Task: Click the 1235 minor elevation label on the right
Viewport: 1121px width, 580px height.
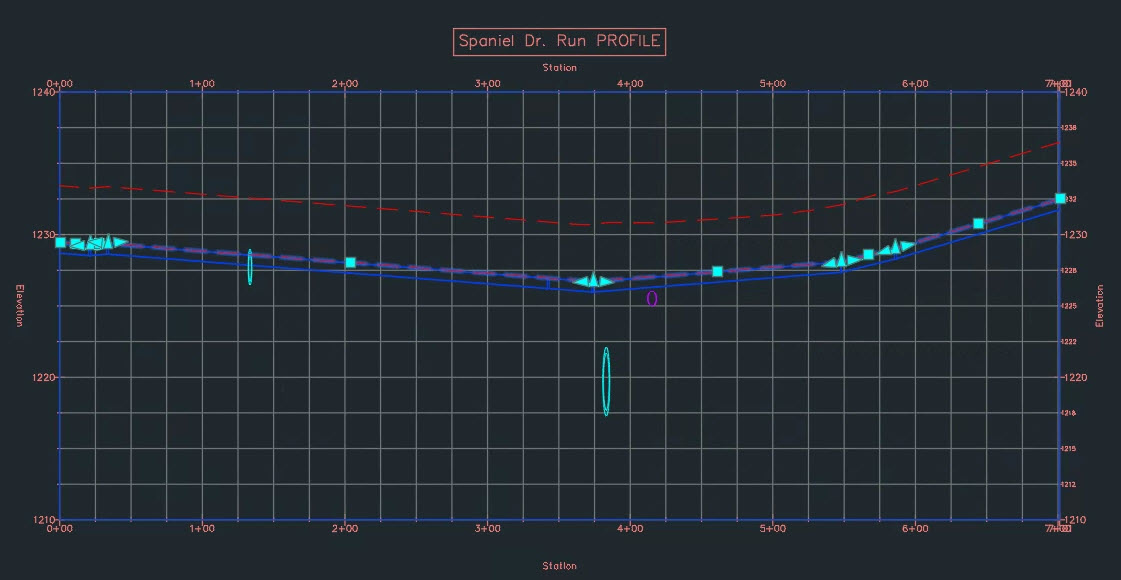Action: pos(1069,163)
